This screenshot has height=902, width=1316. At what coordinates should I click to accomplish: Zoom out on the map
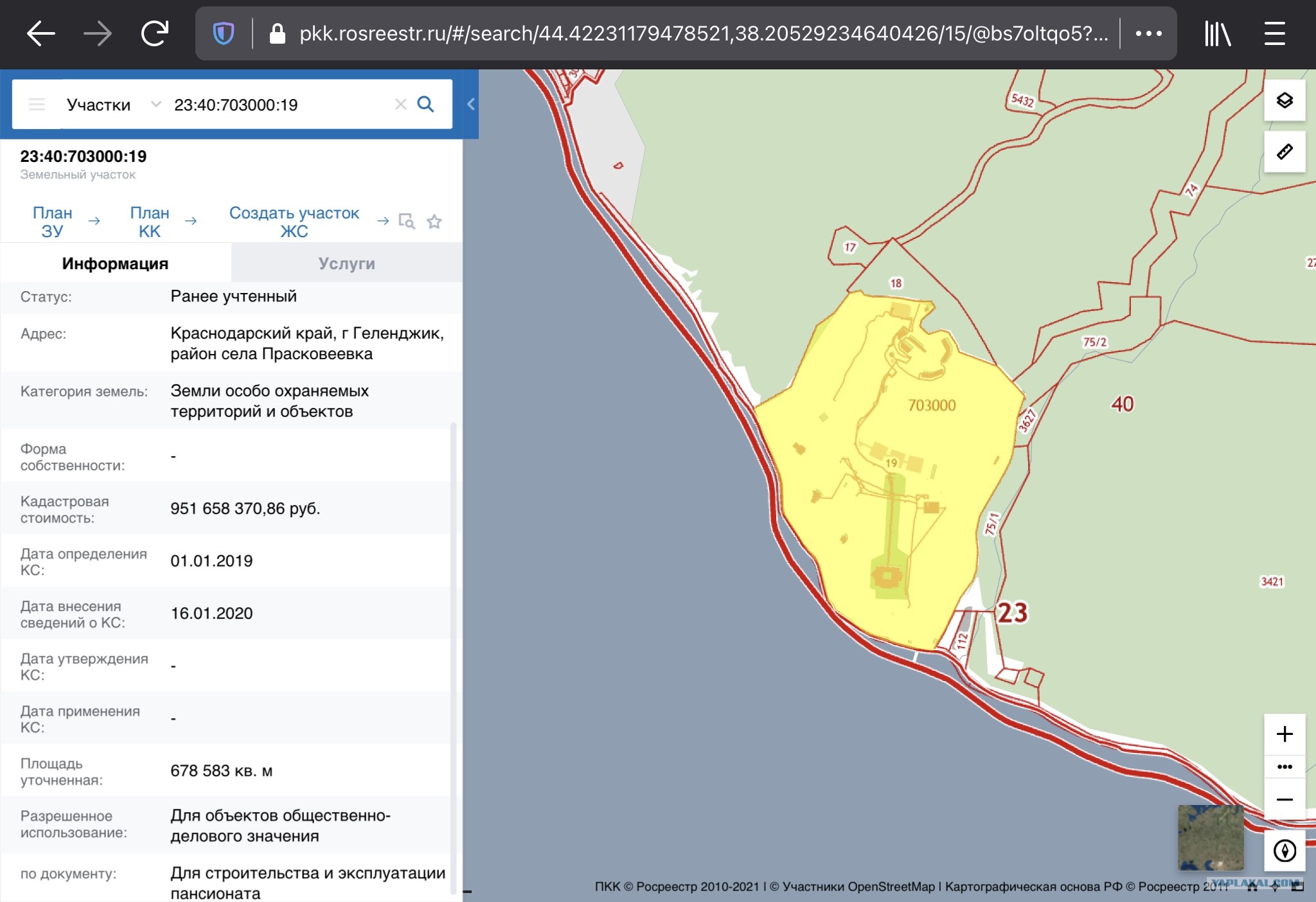(x=1285, y=799)
